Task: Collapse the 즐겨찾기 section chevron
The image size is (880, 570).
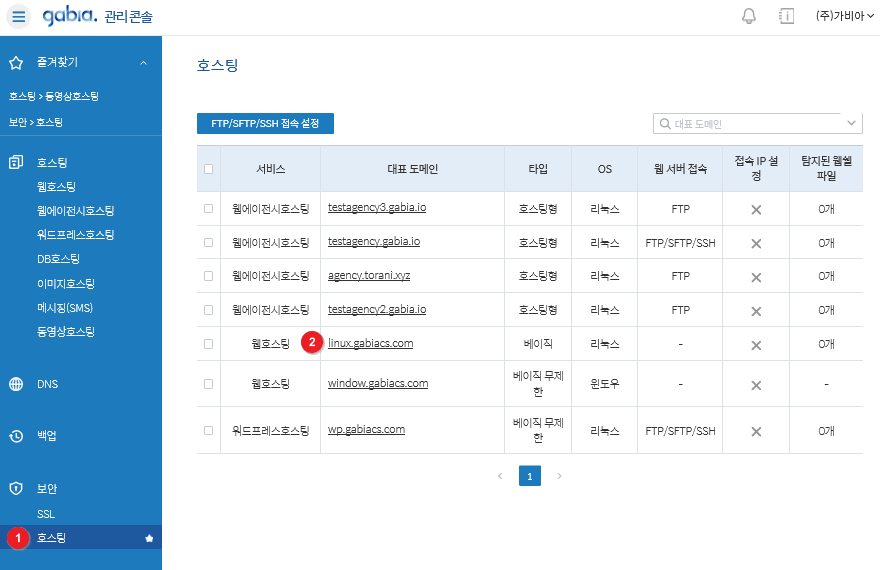Action: click(x=144, y=63)
